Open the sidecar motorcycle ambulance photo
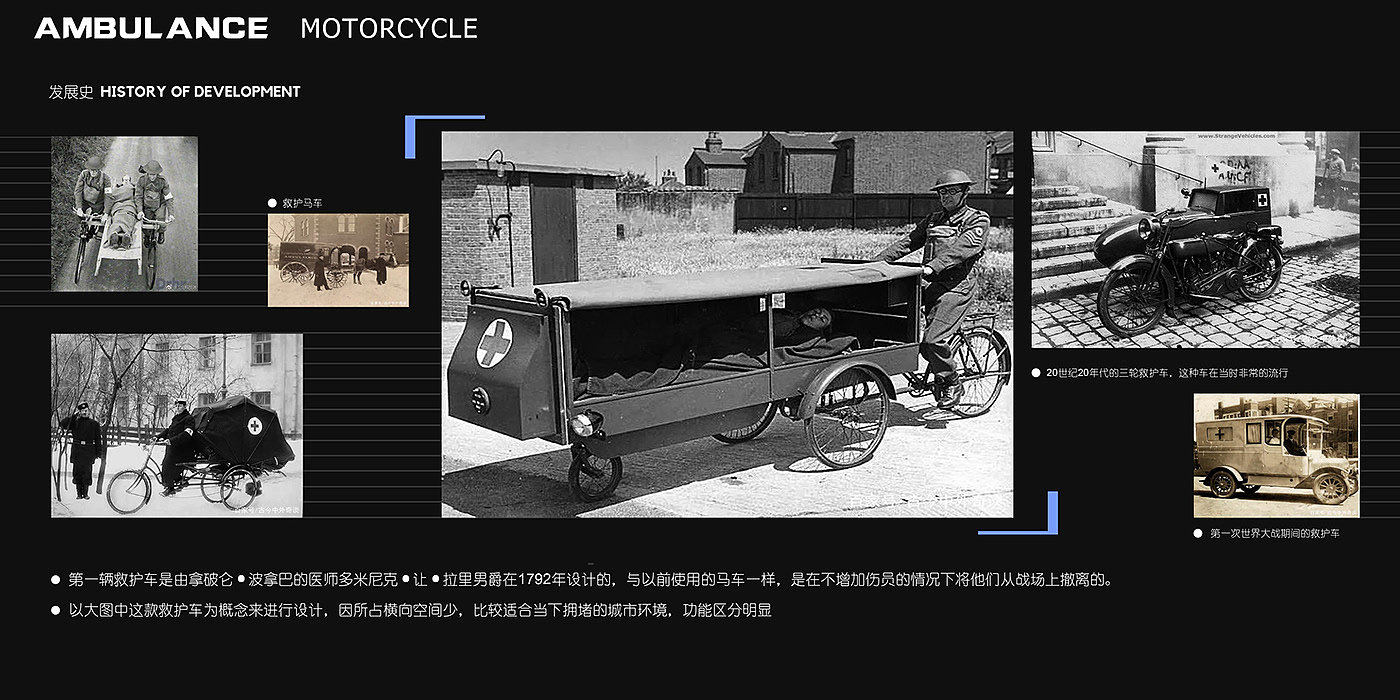1400x700 pixels. (1195, 240)
